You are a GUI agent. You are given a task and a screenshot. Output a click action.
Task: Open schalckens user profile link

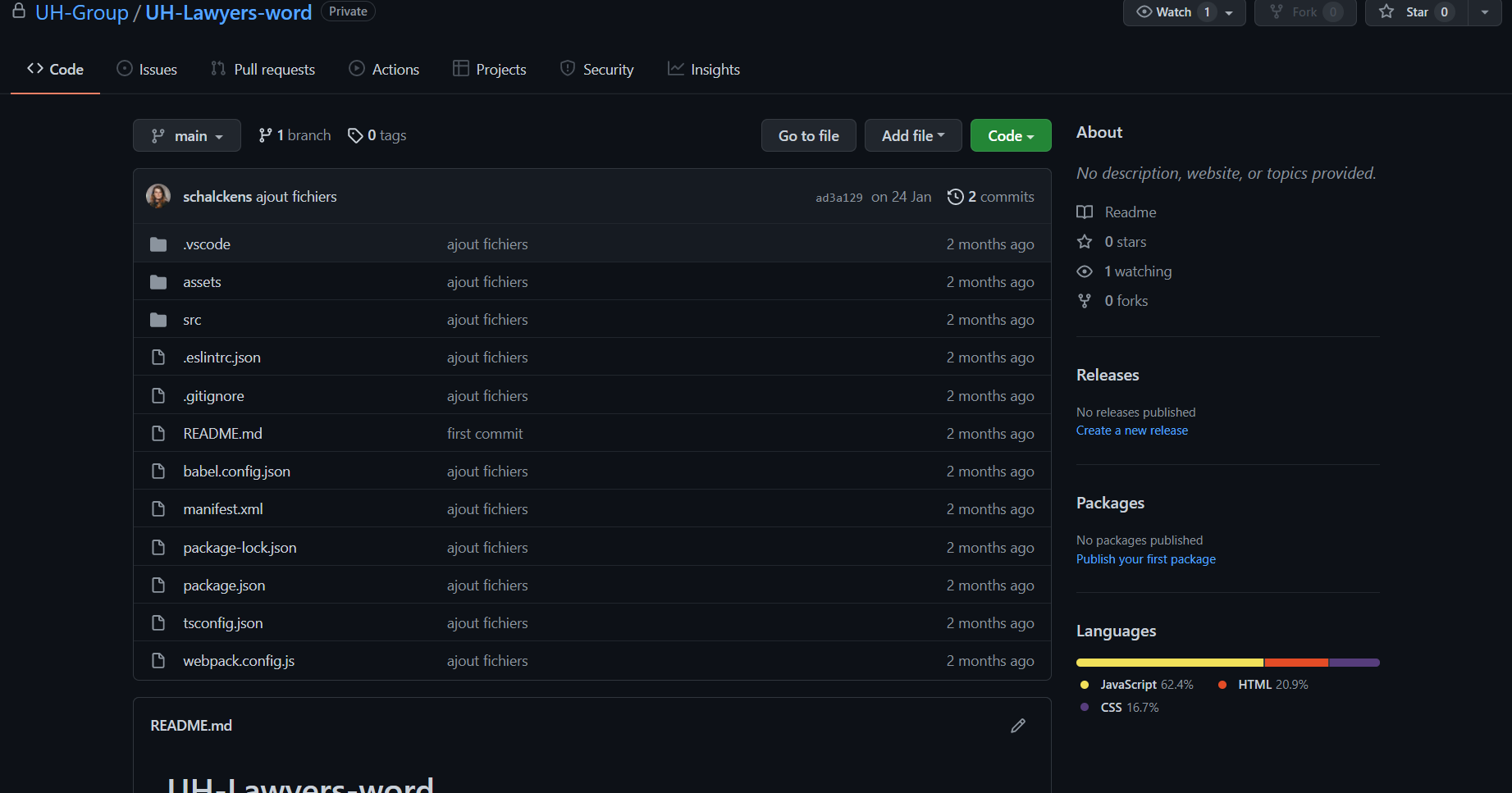(x=217, y=197)
